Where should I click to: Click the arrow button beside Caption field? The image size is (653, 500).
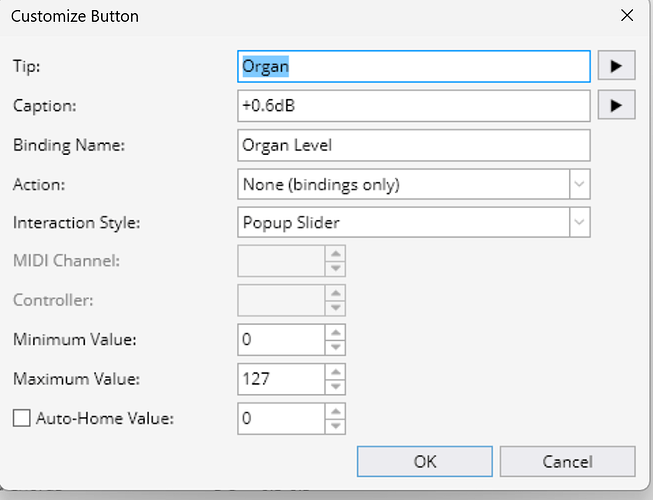tap(617, 105)
